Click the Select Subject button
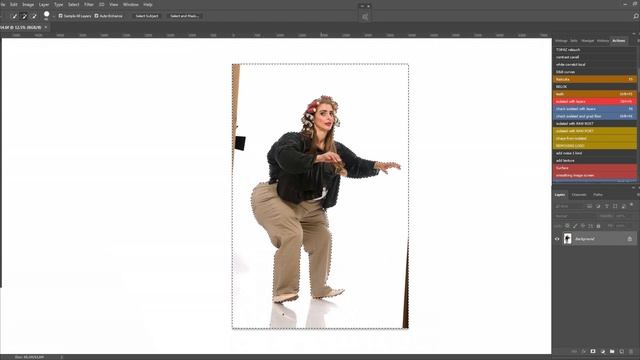This screenshot has height=360, width=640. click(x=147, y=16)
